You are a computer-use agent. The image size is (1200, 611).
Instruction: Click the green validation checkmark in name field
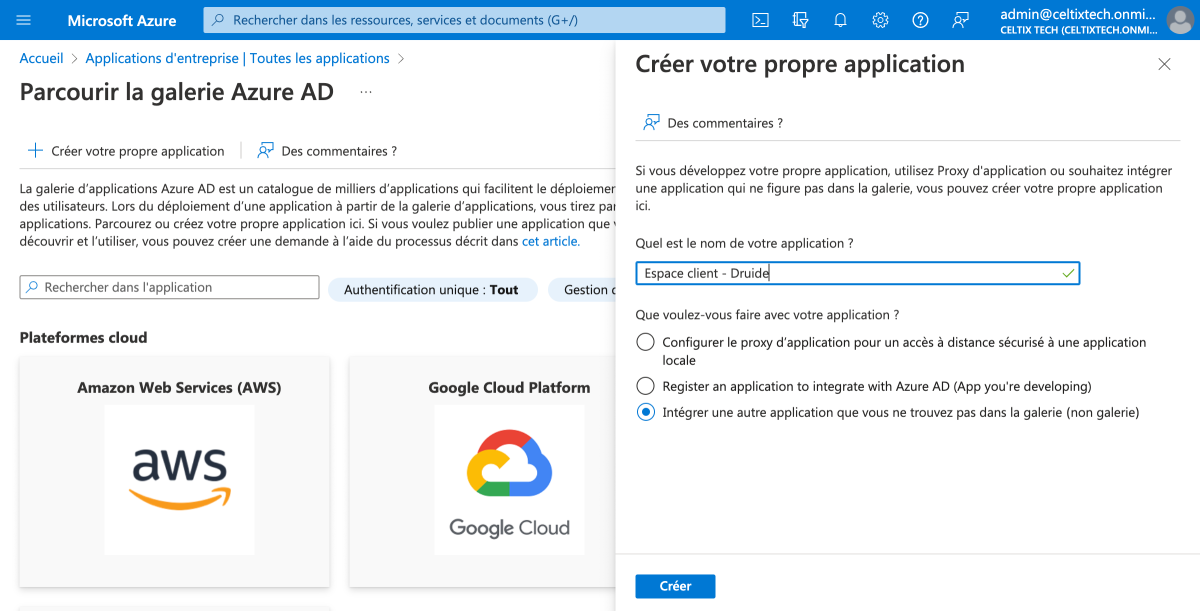(x=1068, y=273)
